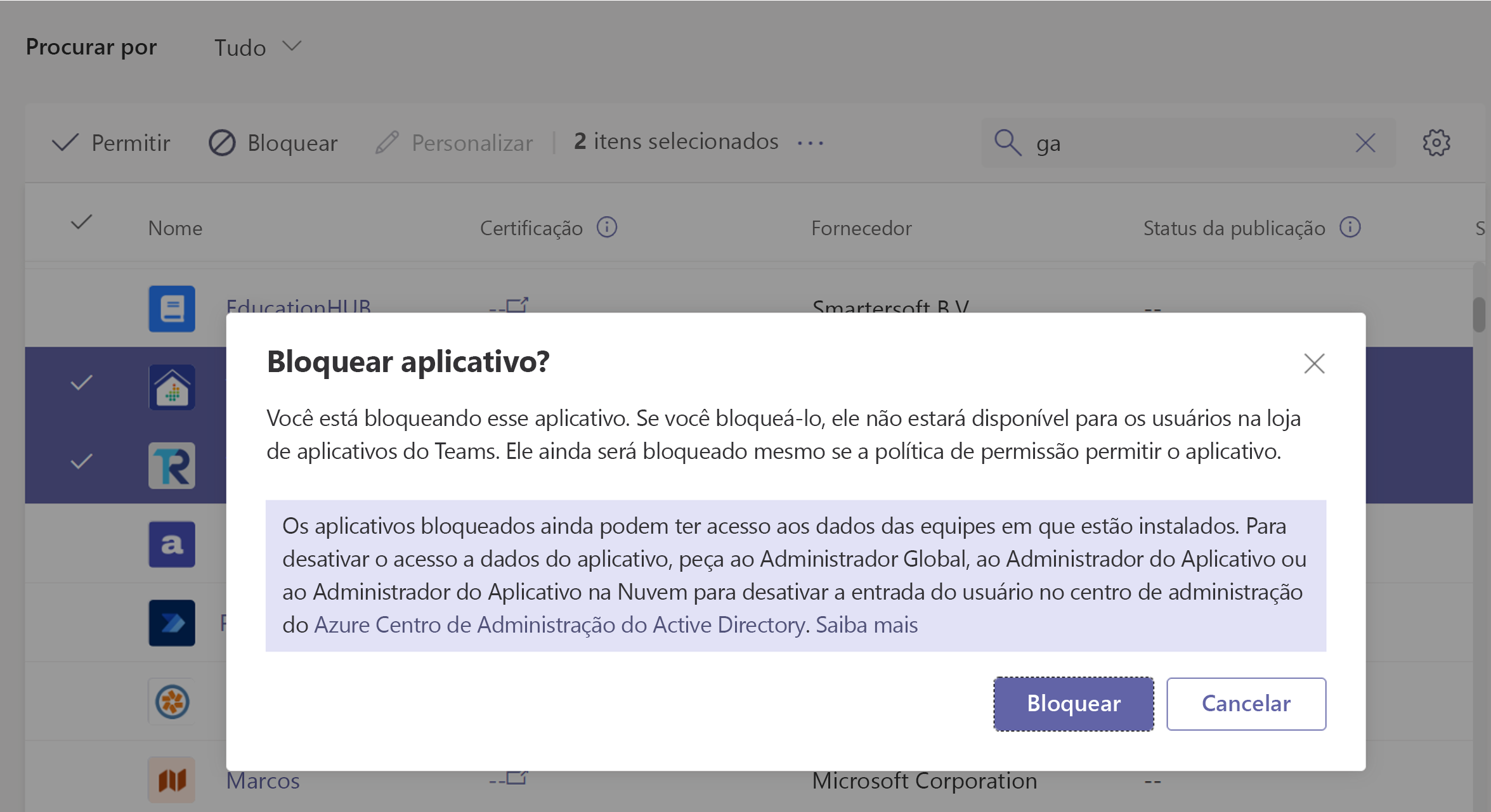Image resolution: width=1491 pixels, height=812 pixels.
Task: Click the EducationHUB app icon
Action: point(172,309)
